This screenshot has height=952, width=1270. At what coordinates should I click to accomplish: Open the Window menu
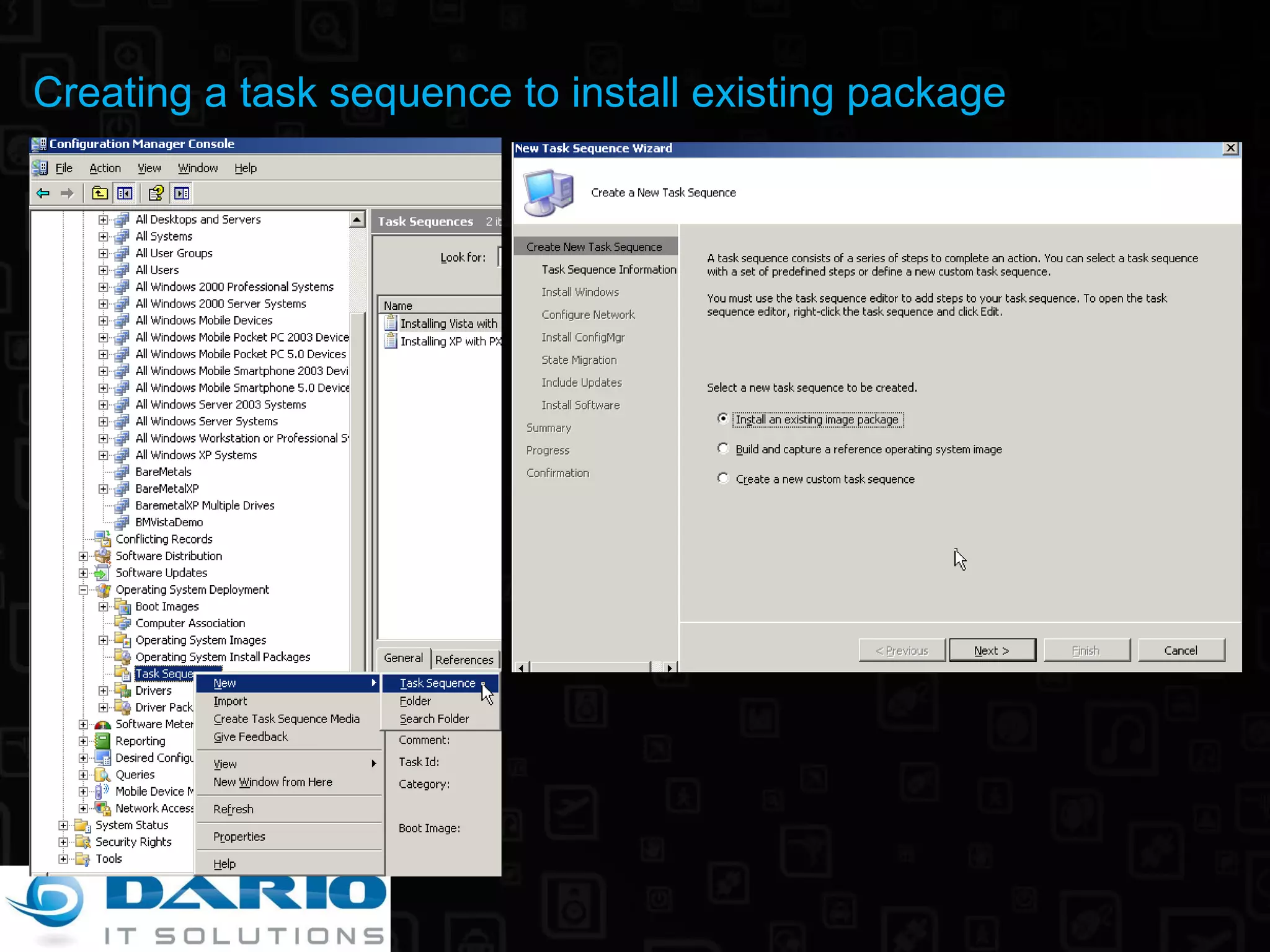coord(198,168)
